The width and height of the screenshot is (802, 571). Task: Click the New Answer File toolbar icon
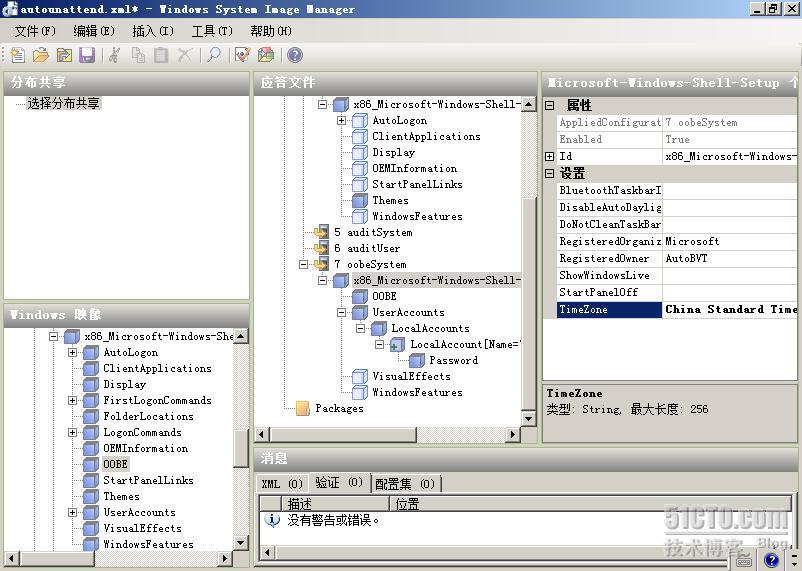pyautogui.click(x=17, y=55)
